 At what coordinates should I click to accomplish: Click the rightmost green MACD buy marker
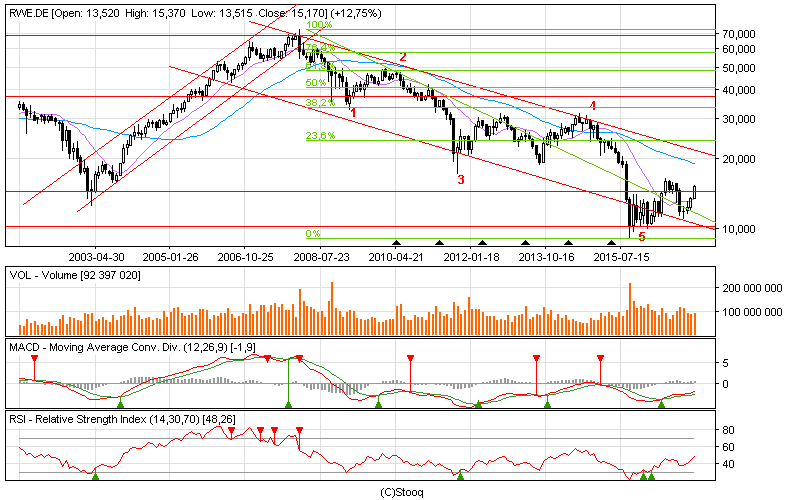click(661, 404)
